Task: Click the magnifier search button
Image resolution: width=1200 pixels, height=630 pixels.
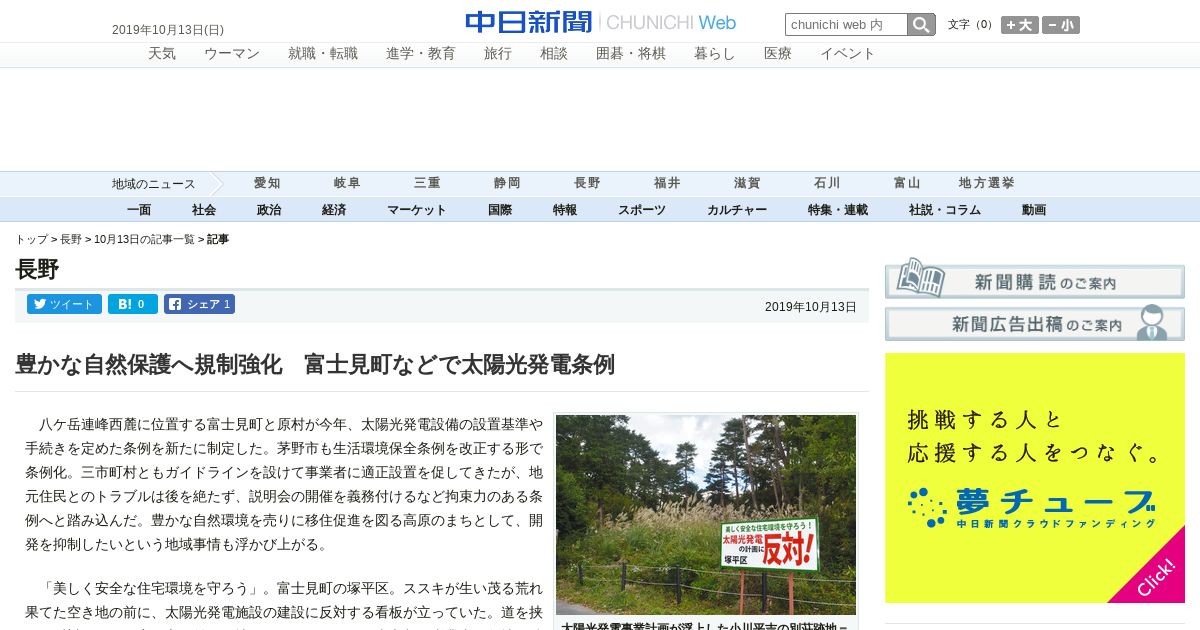Action: tap(921, 24)
